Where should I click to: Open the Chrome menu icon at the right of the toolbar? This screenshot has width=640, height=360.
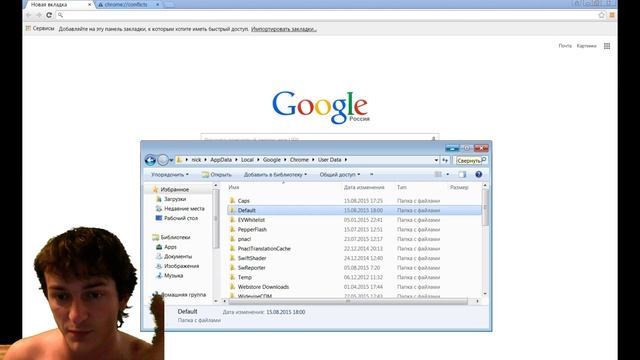coord(612,15)
